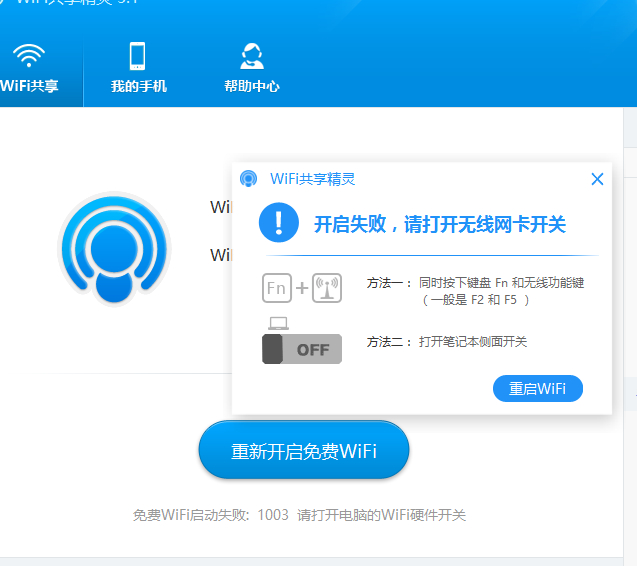The image size is (637, 566).
Task: Click the WiFi共享精灵 dialog title text
Action: point(312,179)
